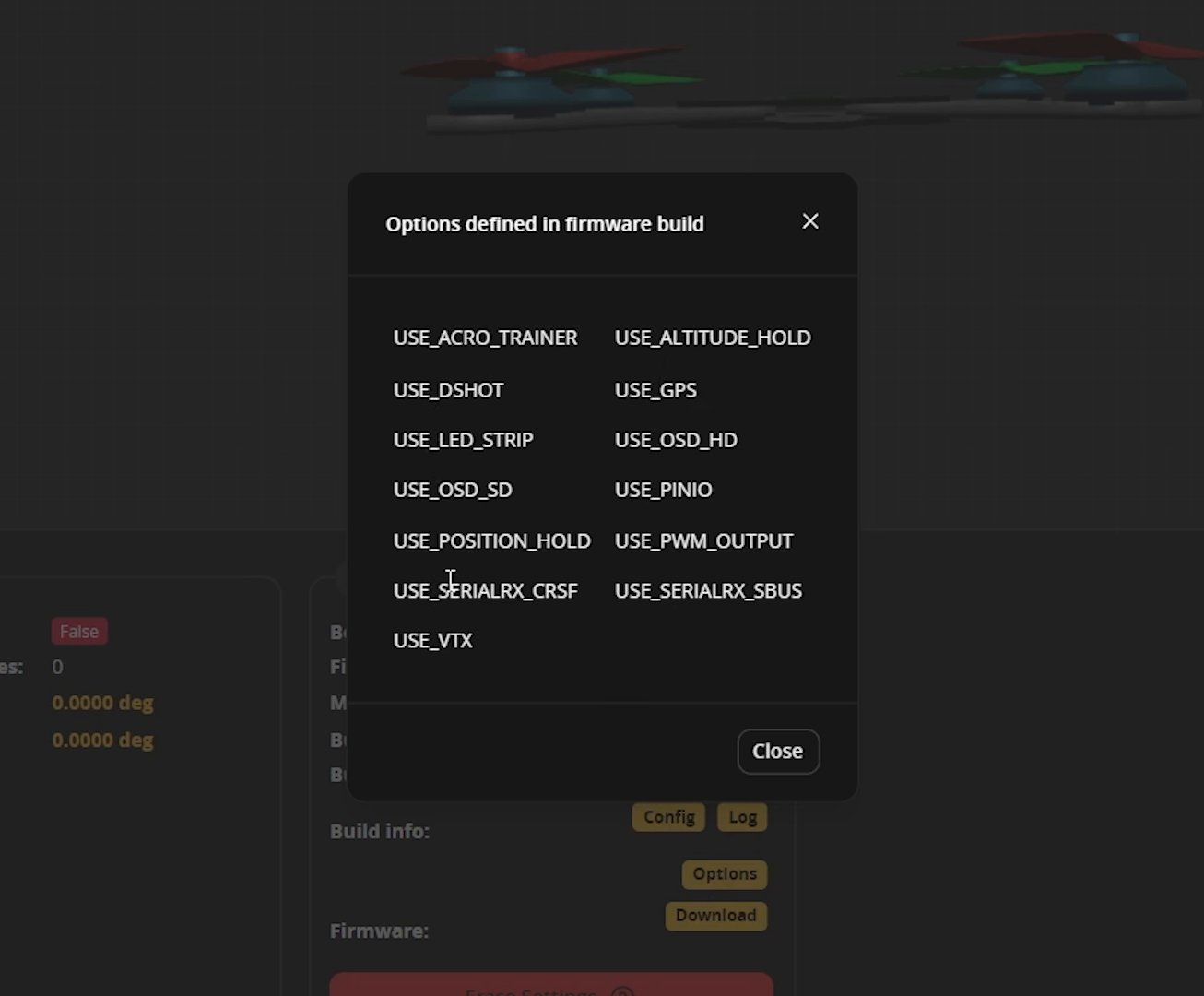The width and height of the screenshot is (1204, 996).
Task: Click the red False status badge
Action: (x=79, y=632)
